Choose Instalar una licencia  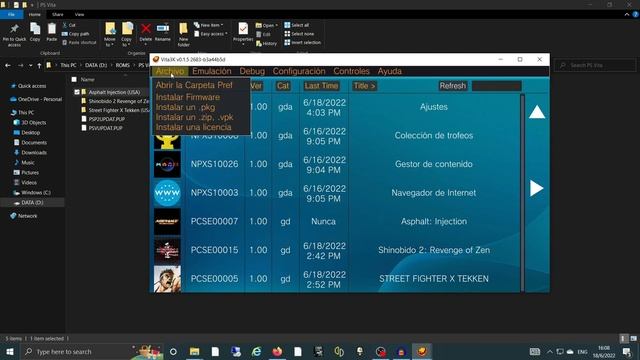(193, 127)
